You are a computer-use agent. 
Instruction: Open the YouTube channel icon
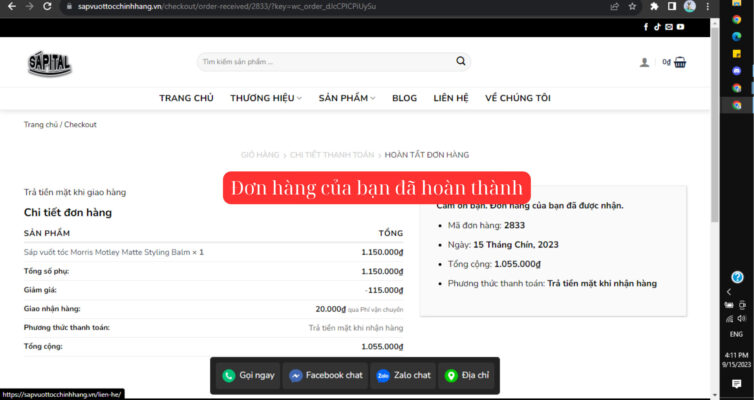680,27
